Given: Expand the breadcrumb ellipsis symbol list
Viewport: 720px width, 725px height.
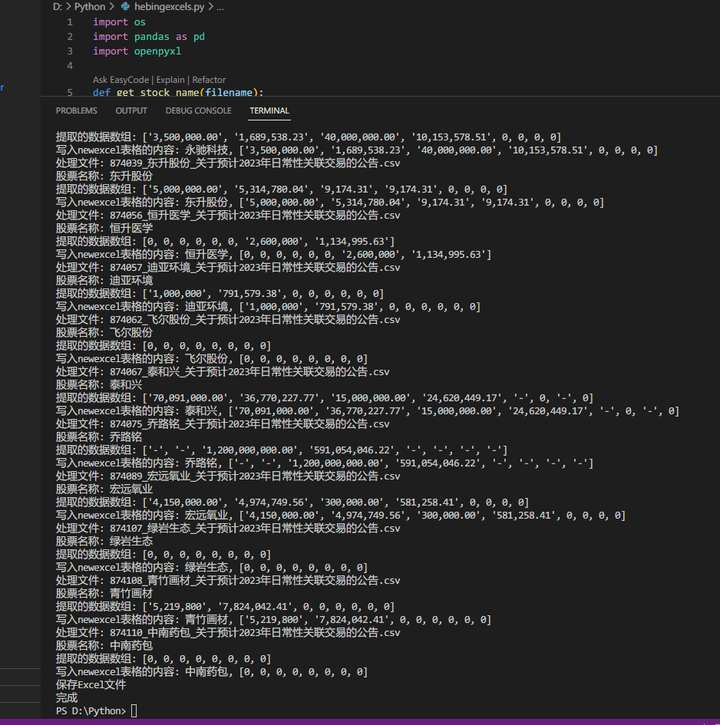Looking at the screenshot, I should (220, 6).
